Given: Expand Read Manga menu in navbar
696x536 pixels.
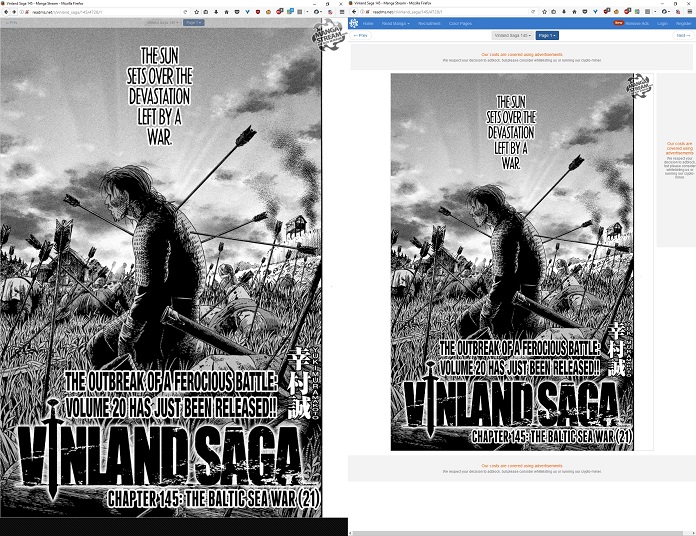Looking at the screenshot, I should pyautogui.click(x=395, y=24).
